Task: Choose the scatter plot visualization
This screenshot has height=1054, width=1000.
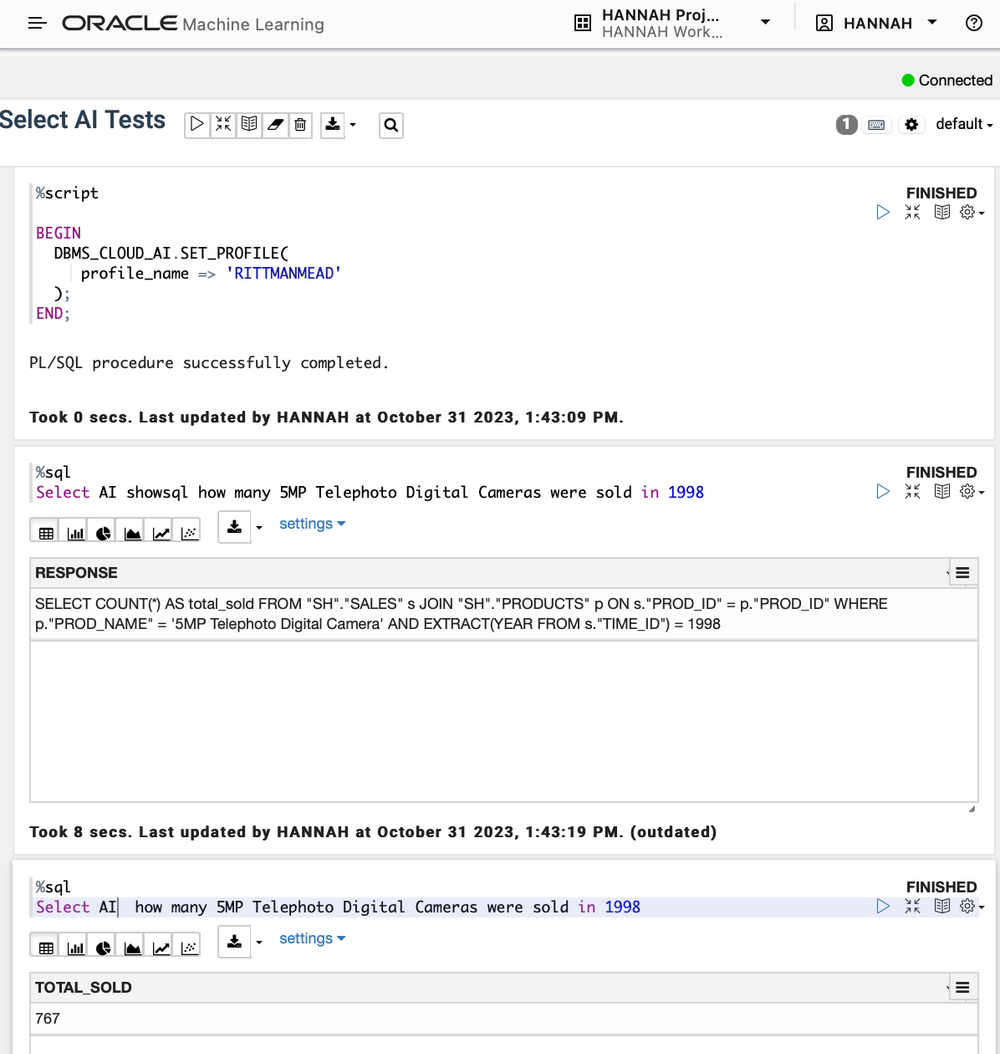Action: pyautogui.click(x=188, y=531)
